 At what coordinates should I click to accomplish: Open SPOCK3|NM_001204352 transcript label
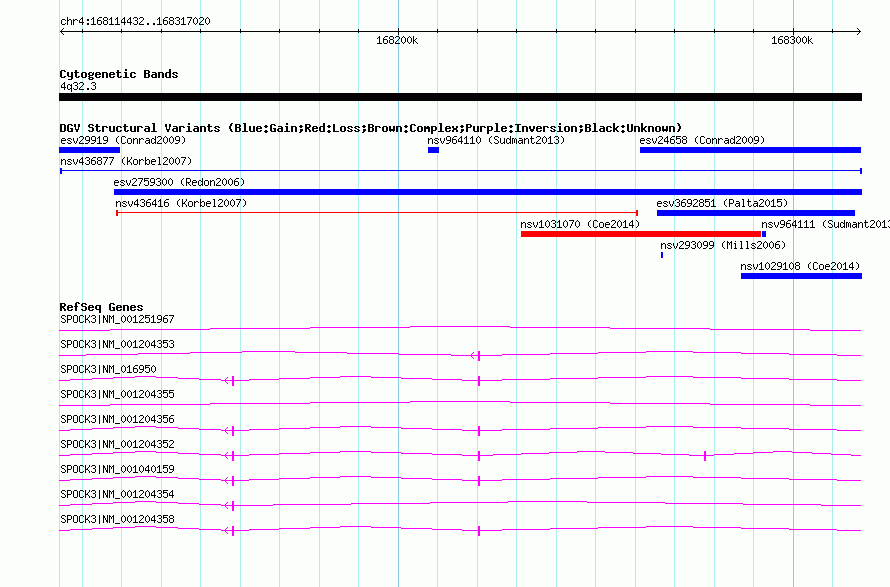[117, 445]
